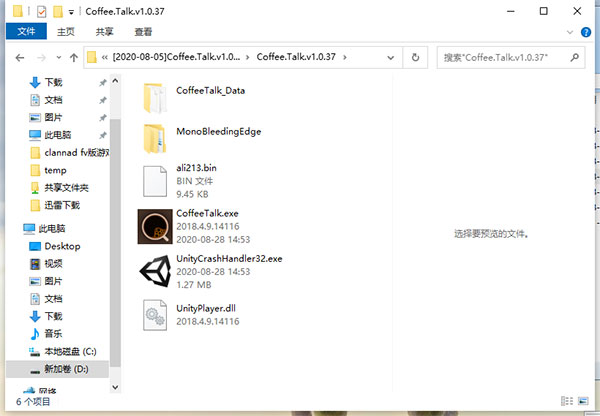Select 新加卷 (D:) drive

(57, 369)
